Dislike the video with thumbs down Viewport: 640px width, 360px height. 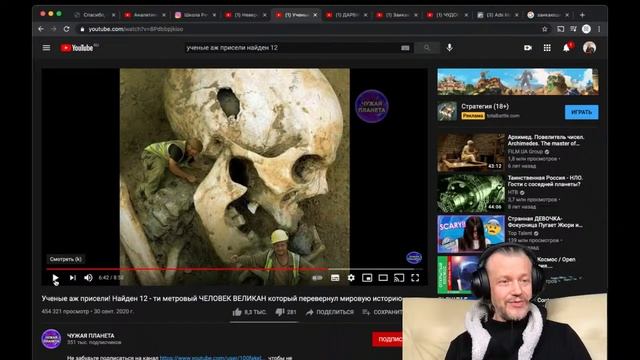(286, 312)
